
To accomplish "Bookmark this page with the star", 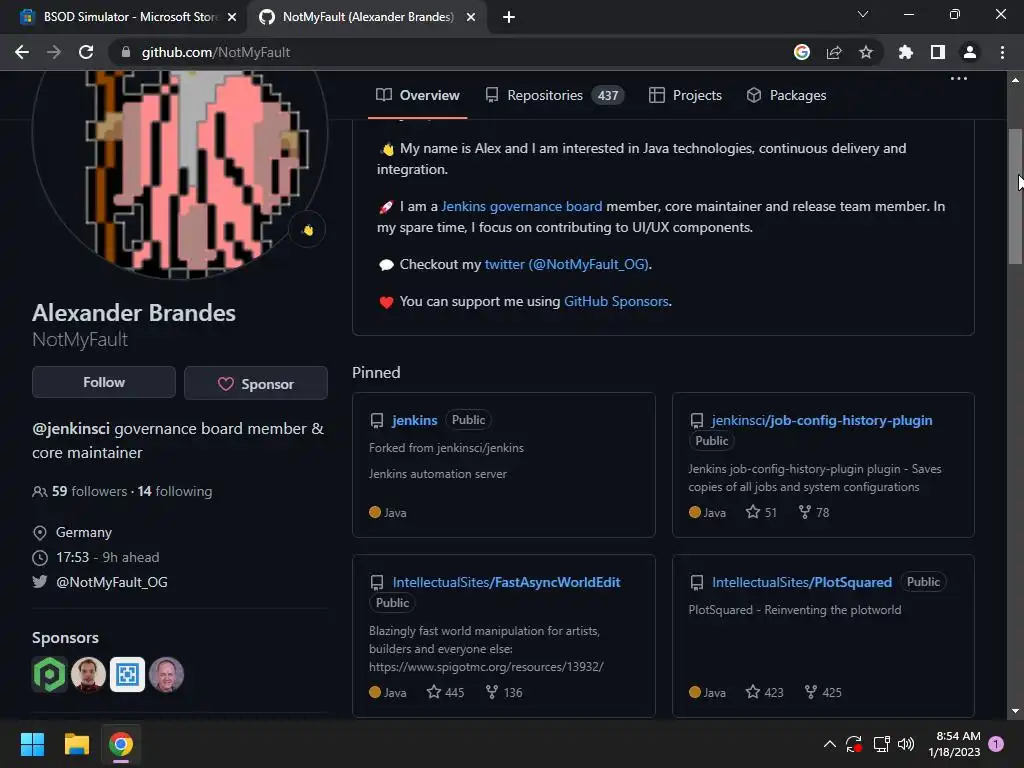I will (x=866, y=52).
